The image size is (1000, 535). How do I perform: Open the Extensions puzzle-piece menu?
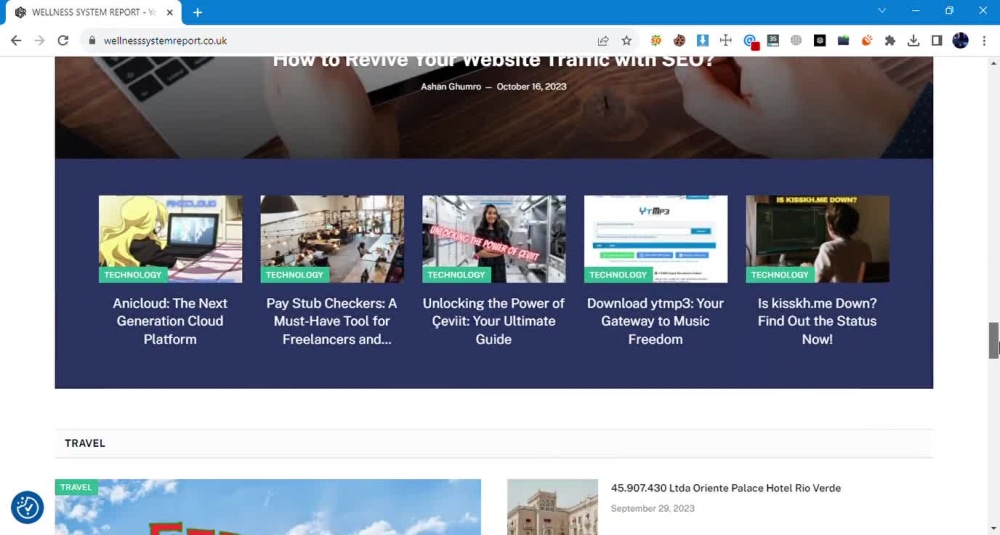(x=890, y=40)
